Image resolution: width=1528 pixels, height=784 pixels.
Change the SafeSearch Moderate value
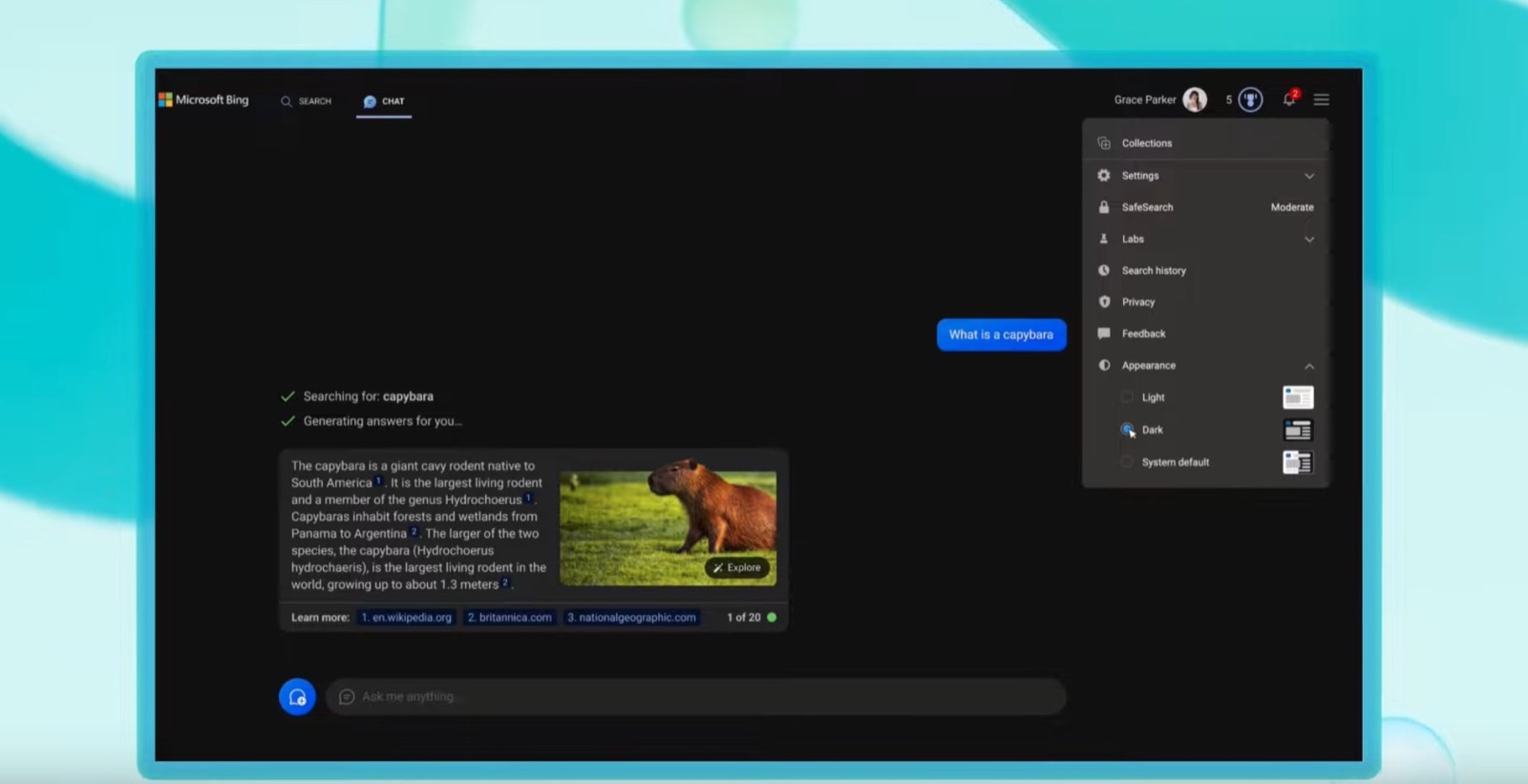coord(1292,207)
